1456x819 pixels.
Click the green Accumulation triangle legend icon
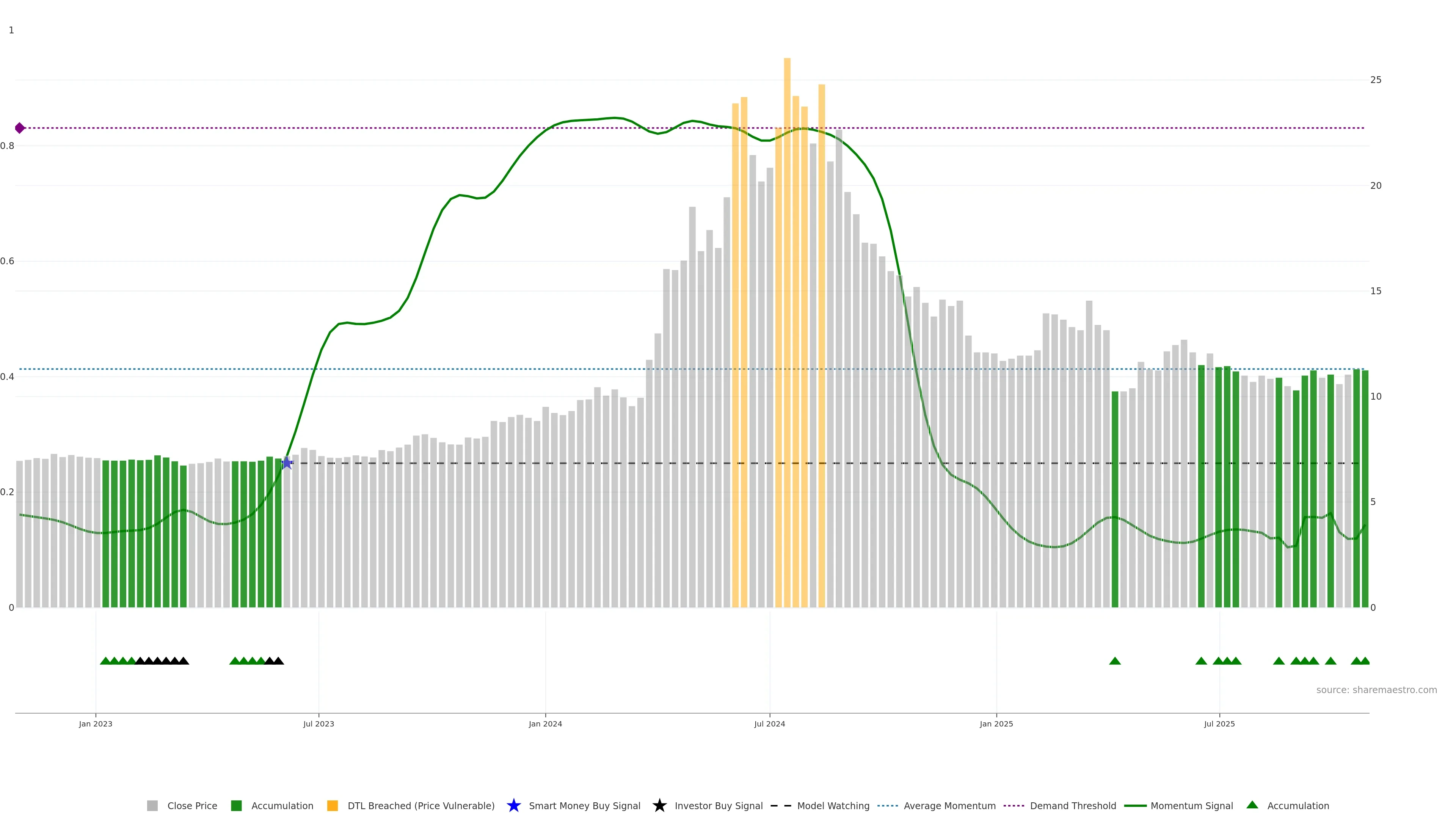click(1252, 805)
